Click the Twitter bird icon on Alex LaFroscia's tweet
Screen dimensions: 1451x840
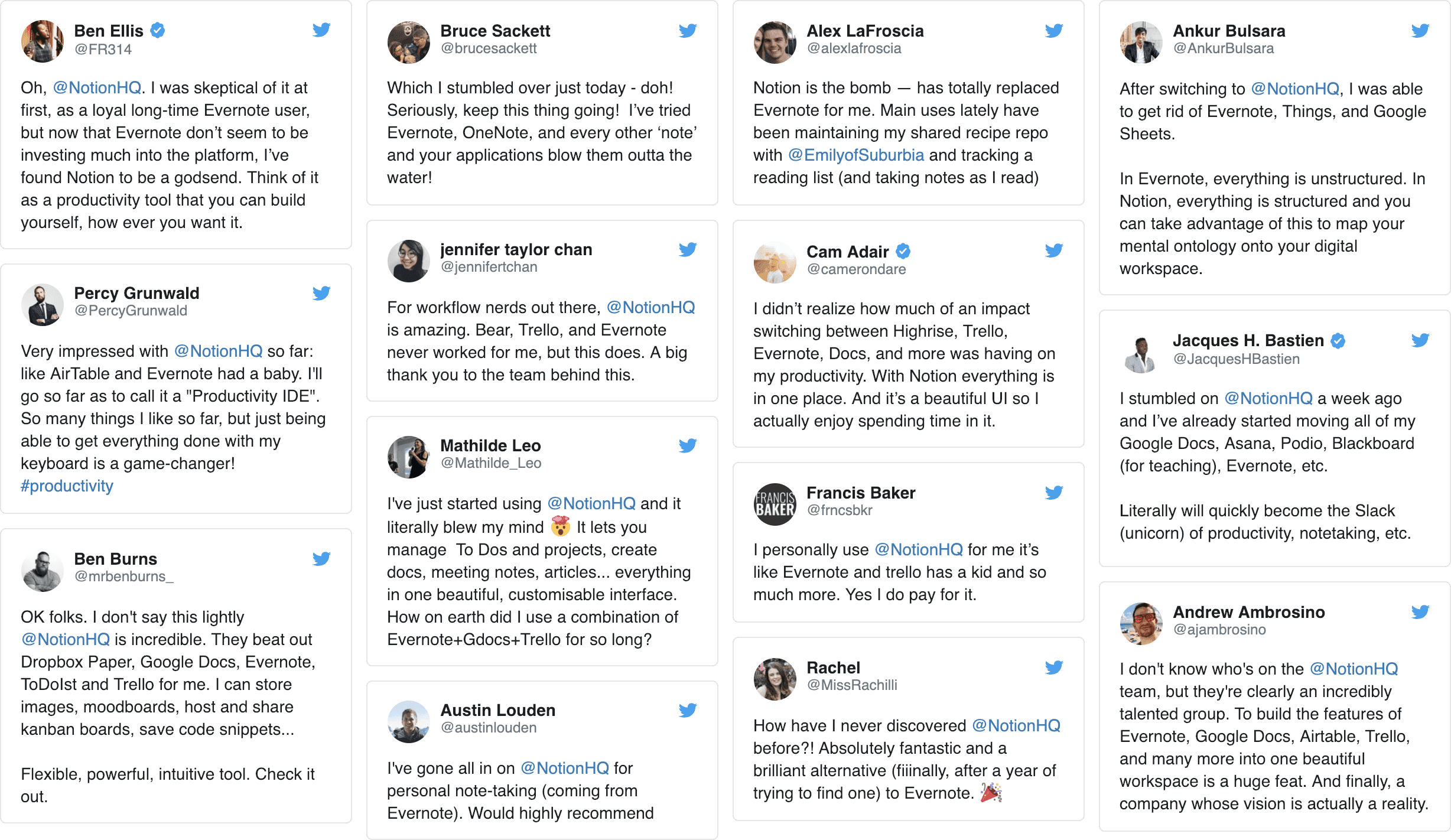click(x=1054, y=30)
